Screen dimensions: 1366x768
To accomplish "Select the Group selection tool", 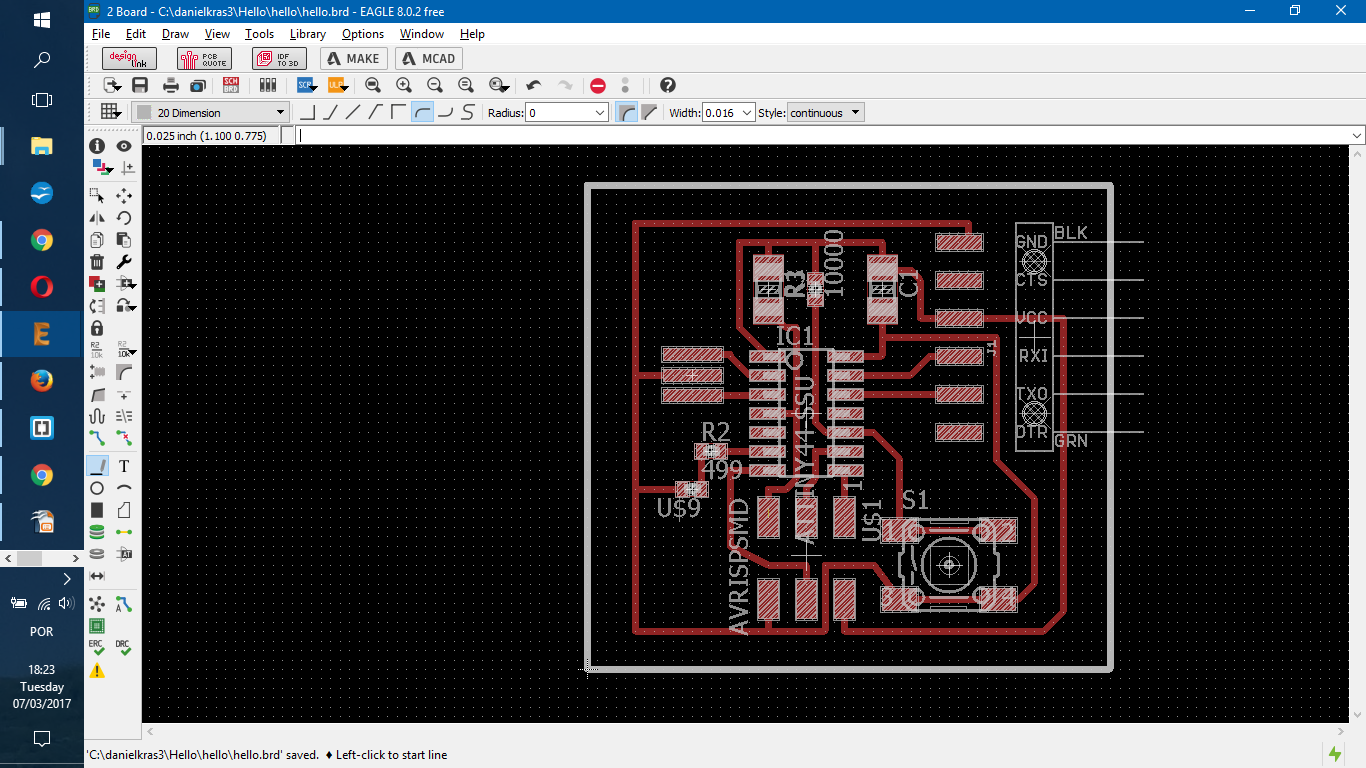I will (97, 195).
